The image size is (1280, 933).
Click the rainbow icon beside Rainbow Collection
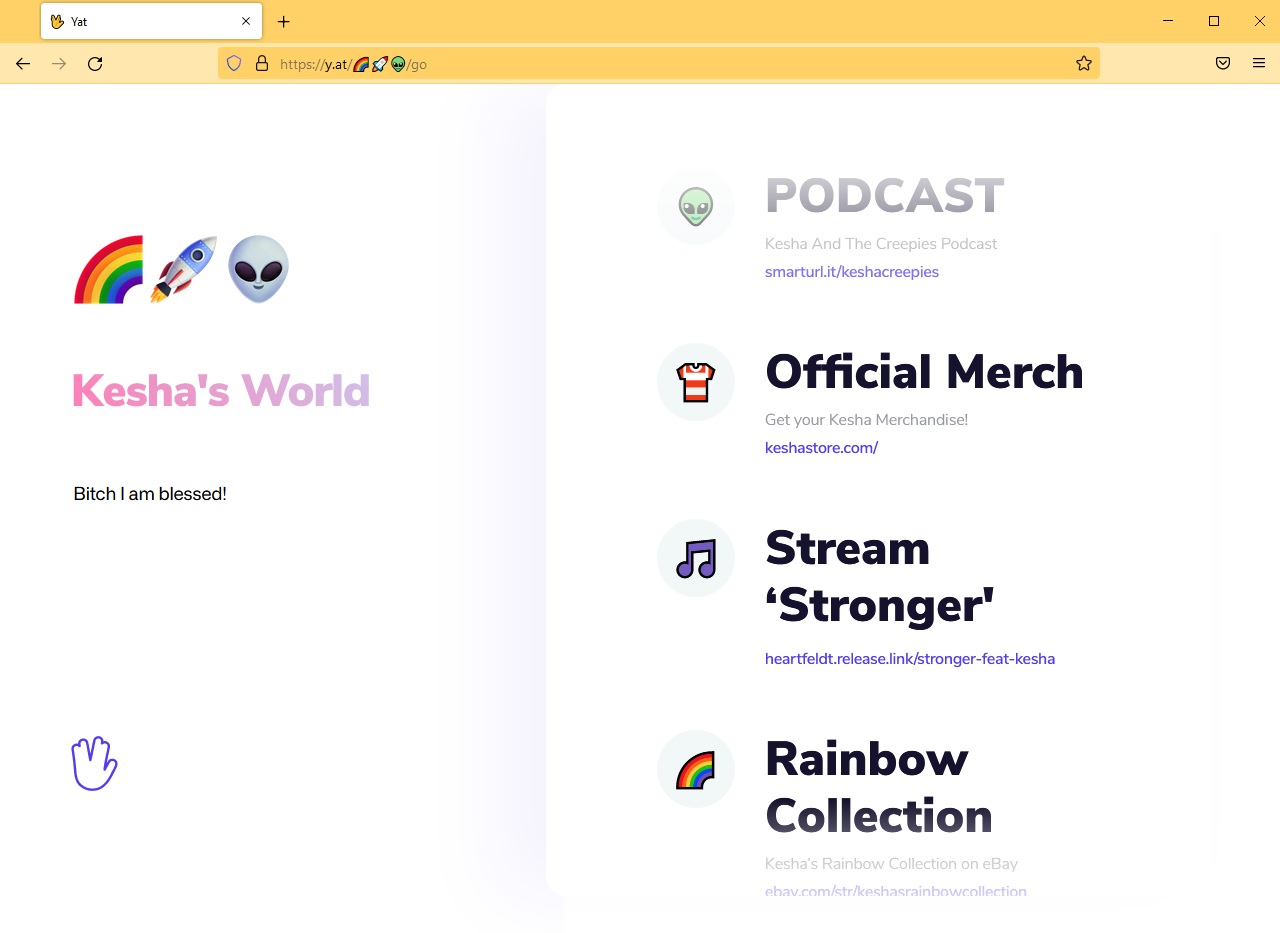(695, 769)
